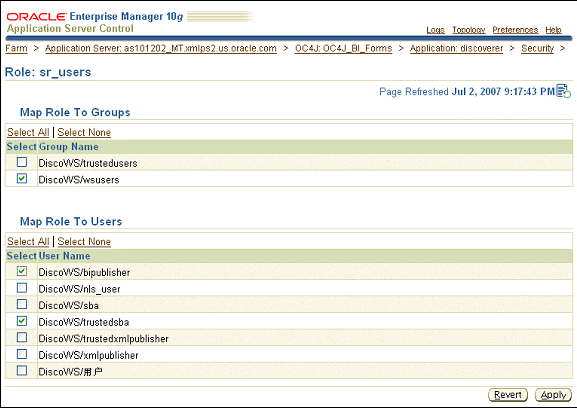The image size is (577, 408).
Task: Open Application: discoverer breadcrumb
Action: (456, 48)
